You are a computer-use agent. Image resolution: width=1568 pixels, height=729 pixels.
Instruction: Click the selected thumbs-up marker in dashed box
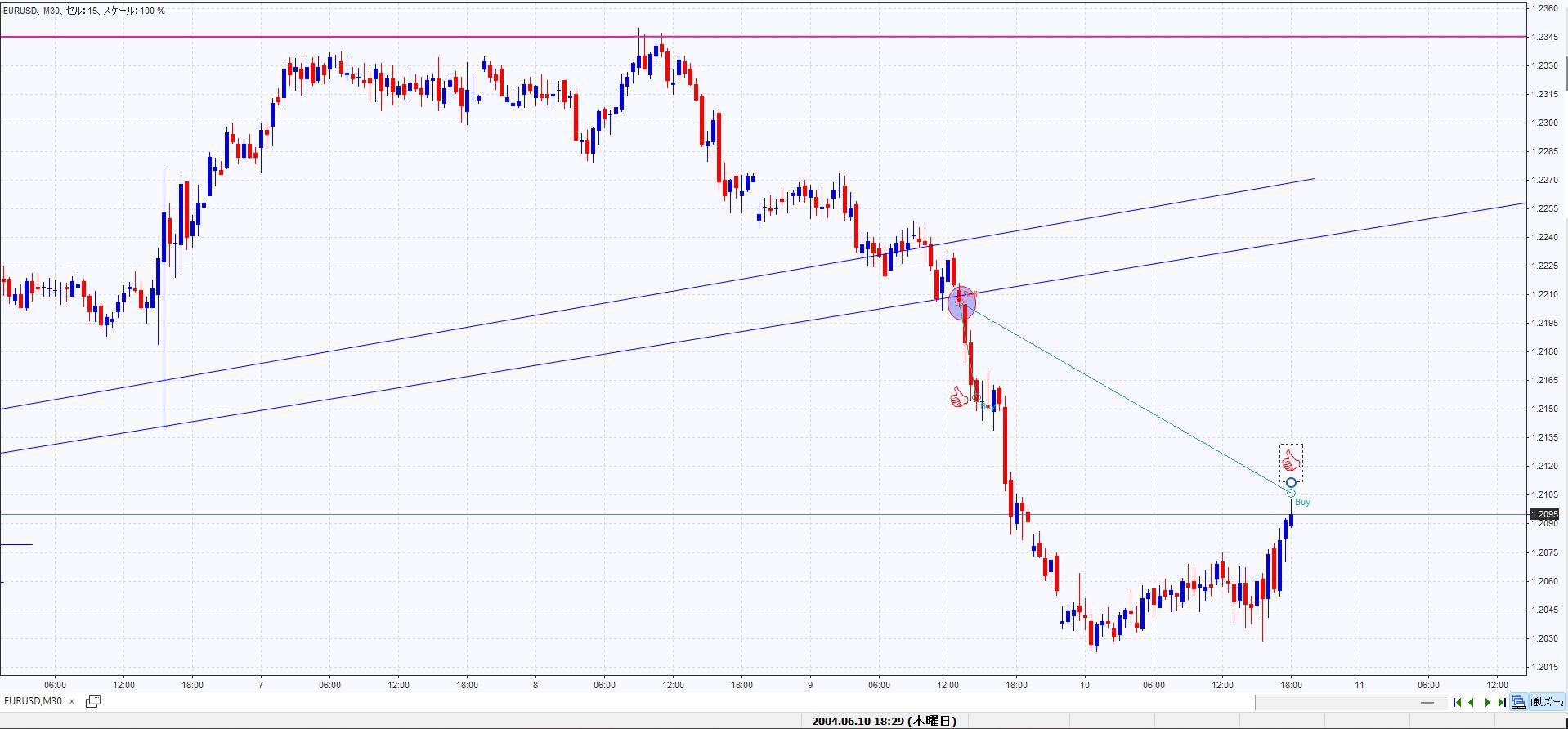coord(1291,461)
